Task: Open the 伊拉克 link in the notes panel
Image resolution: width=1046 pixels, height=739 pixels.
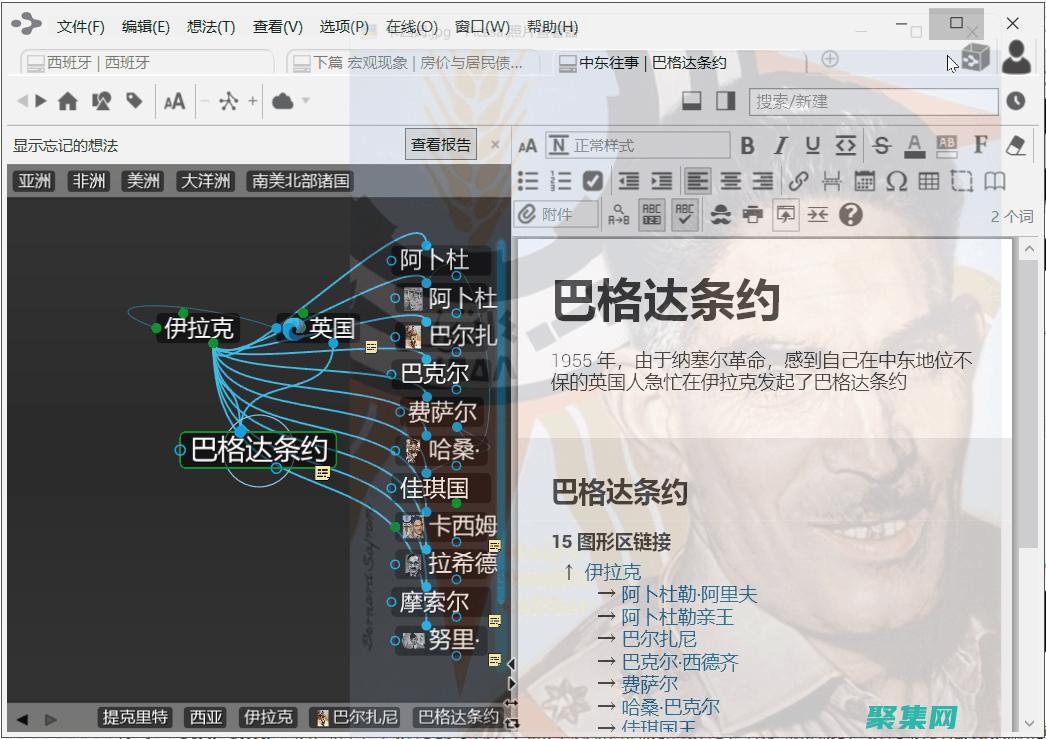Action: point(614,571)
